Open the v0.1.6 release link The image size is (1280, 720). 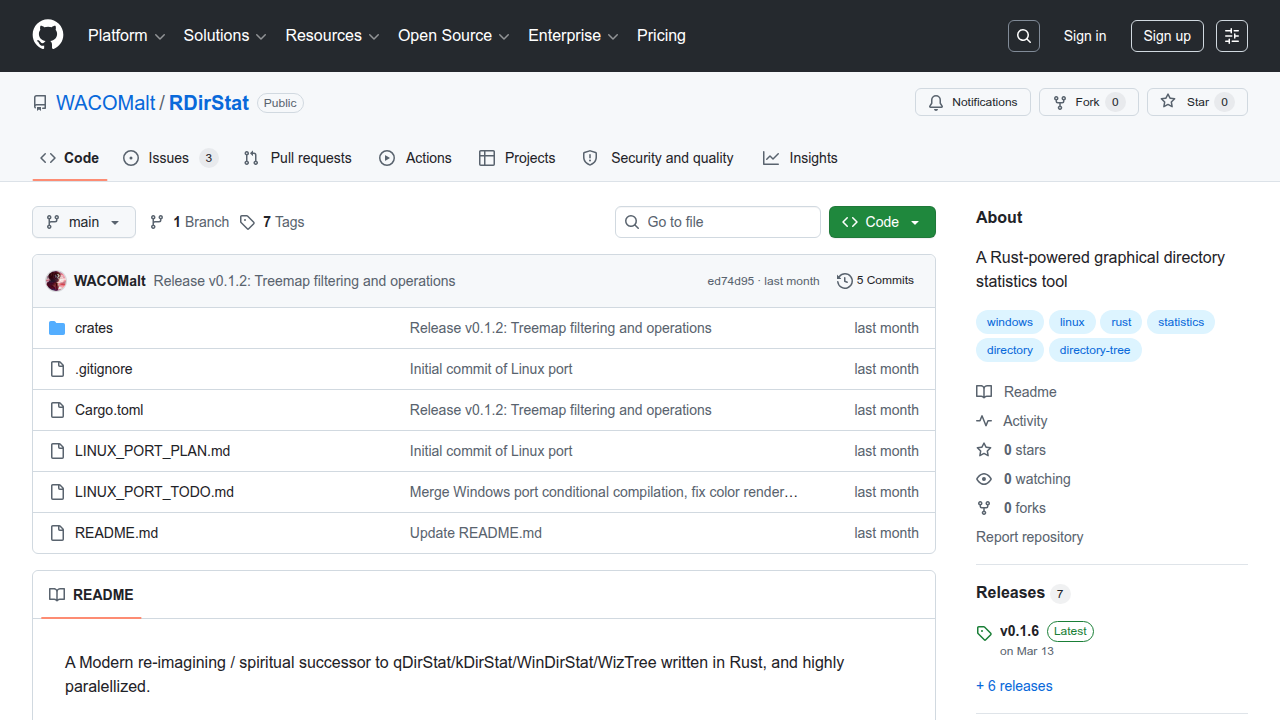click(1019, 631)
